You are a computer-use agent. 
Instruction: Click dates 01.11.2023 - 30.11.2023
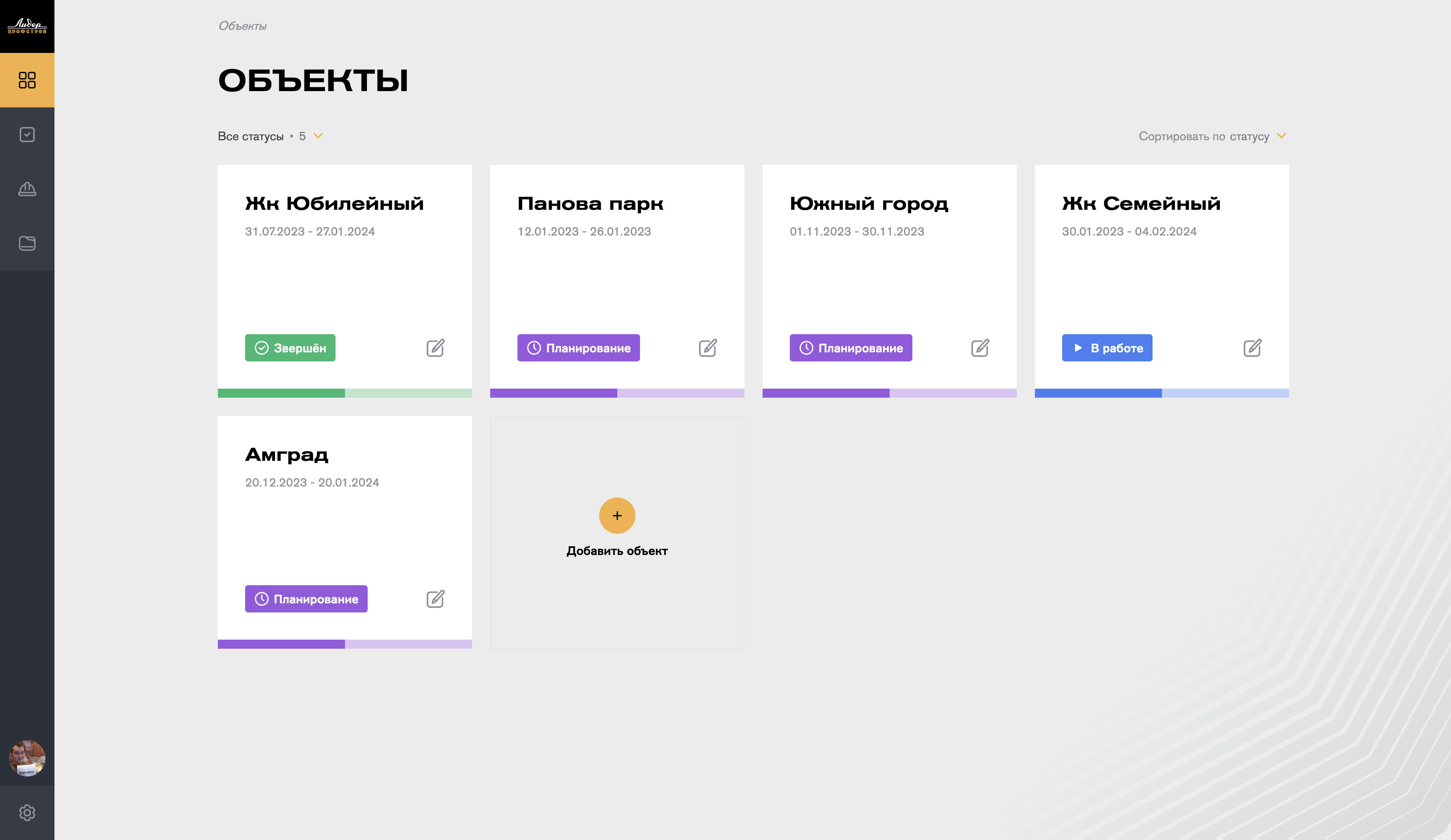857,231
